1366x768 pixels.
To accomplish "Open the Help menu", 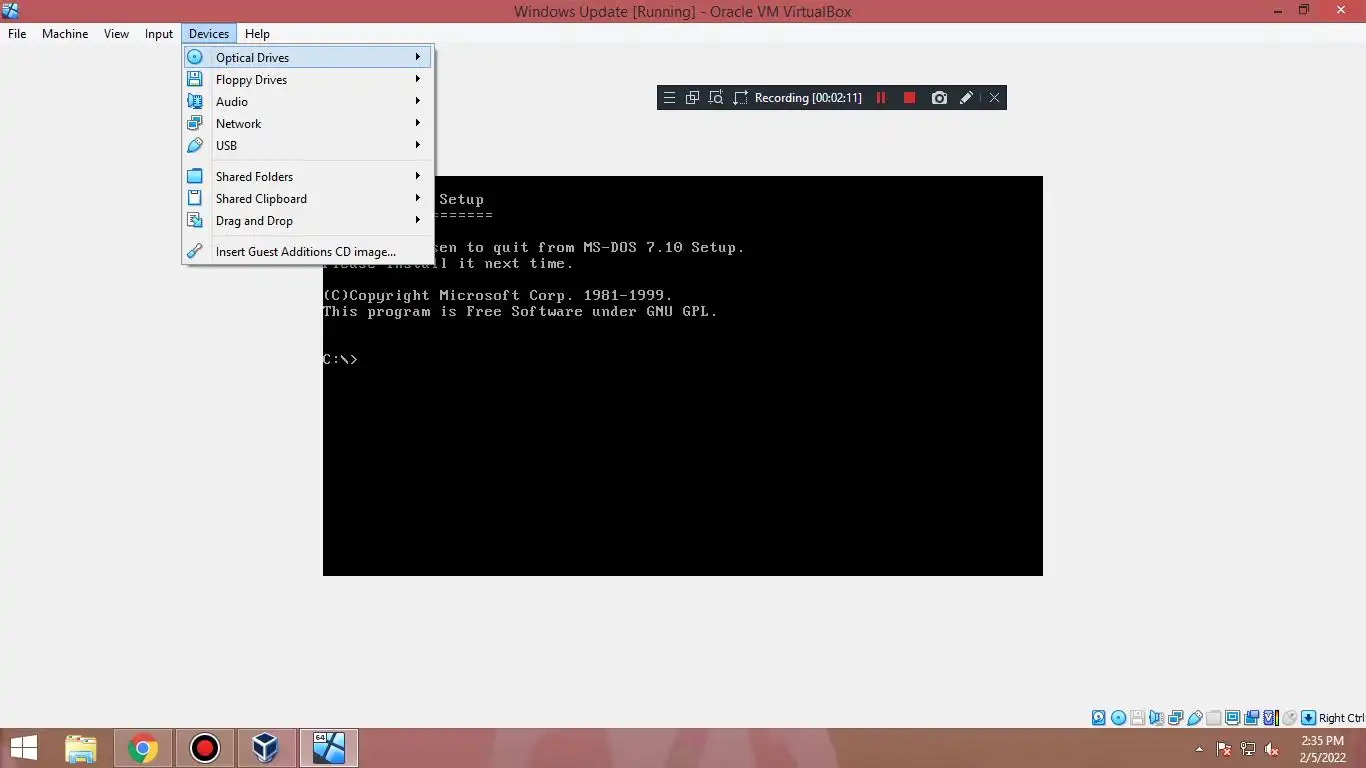I will coord(257,34).
